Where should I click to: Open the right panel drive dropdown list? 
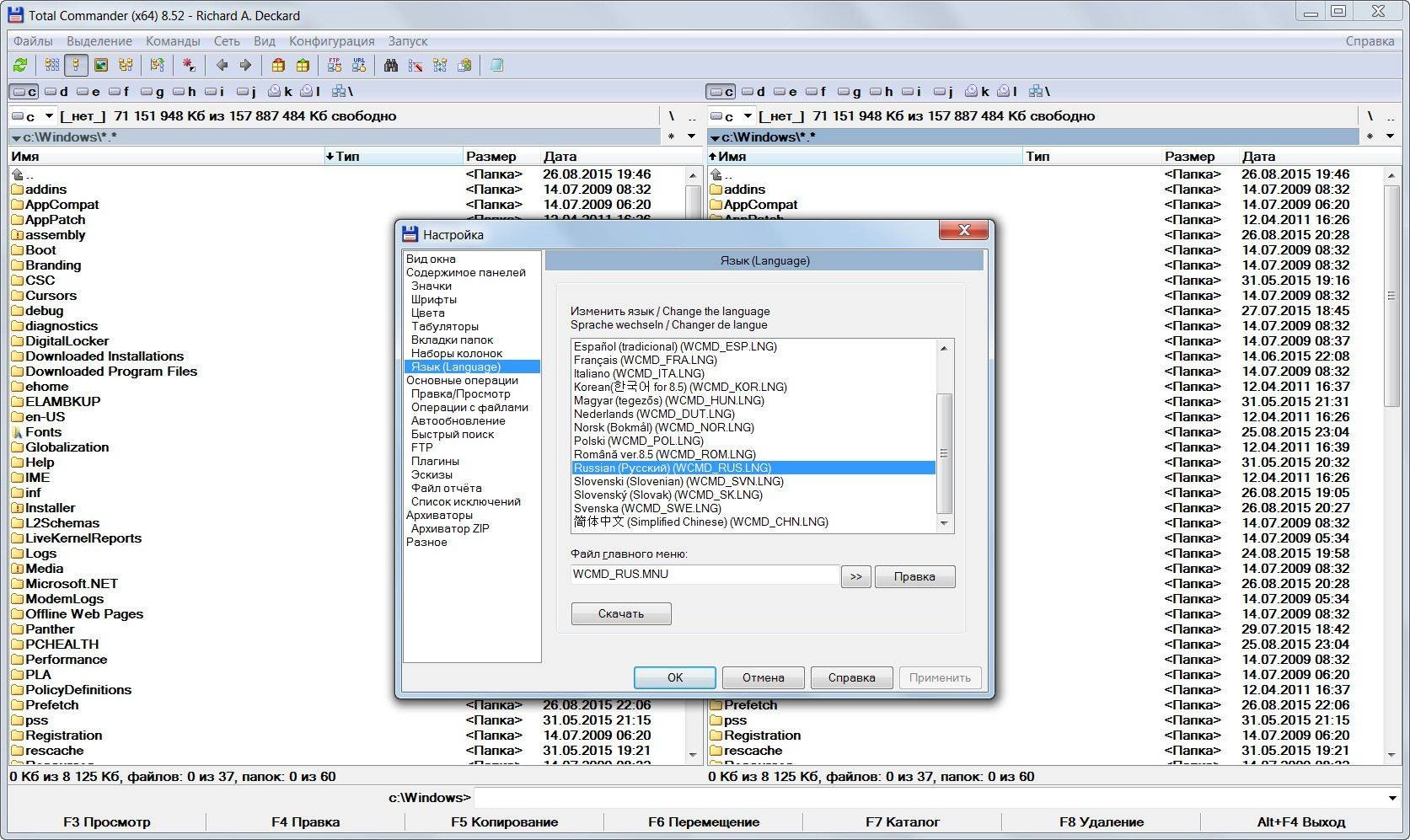pos(747,116)
